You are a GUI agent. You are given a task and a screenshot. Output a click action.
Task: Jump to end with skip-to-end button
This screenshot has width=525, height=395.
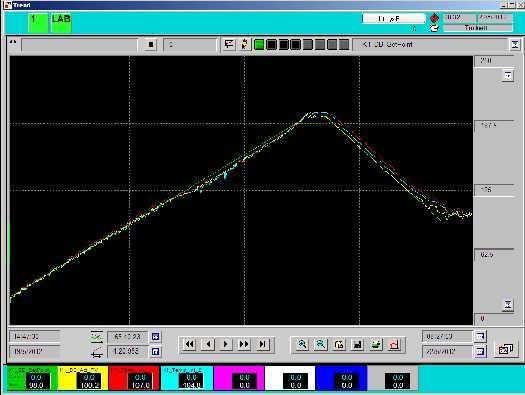point(262,344)
